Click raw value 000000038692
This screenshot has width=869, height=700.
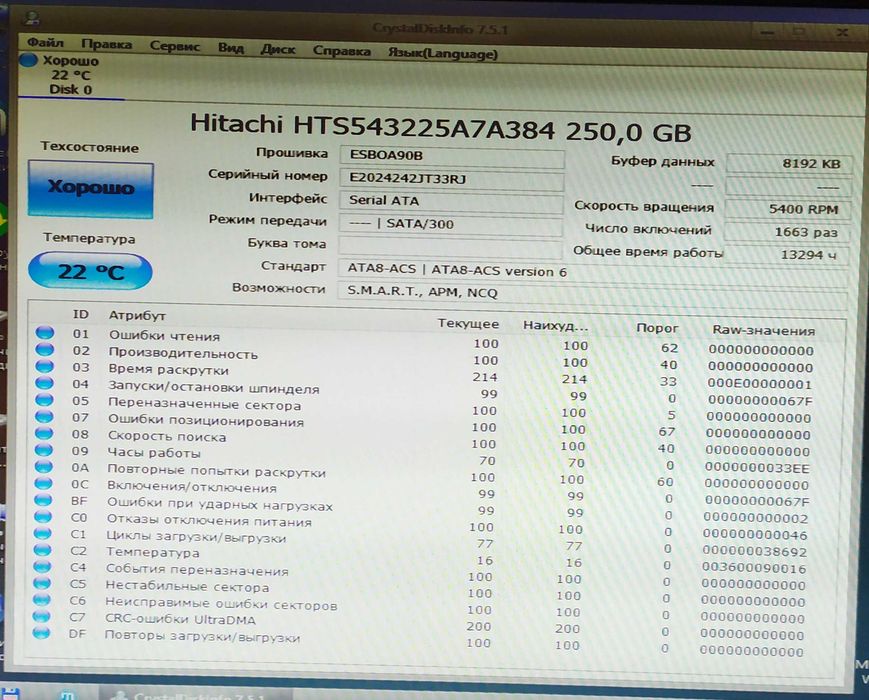pos(755,552)
